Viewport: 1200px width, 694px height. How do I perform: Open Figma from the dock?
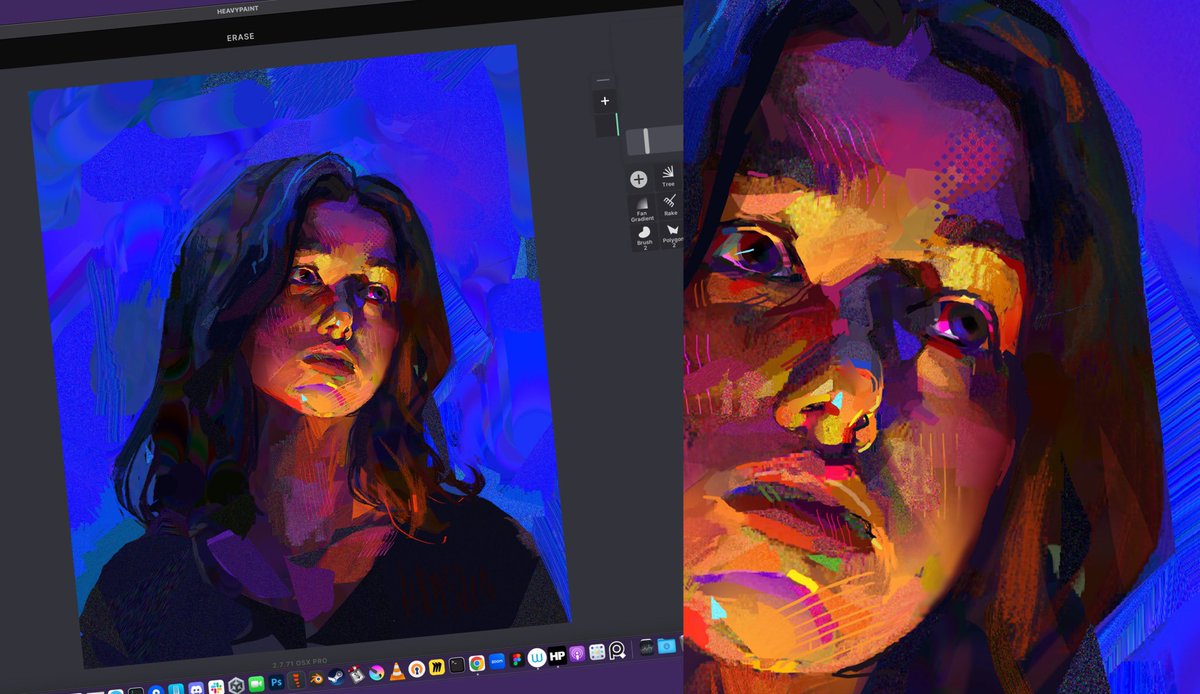click(516, 661)
